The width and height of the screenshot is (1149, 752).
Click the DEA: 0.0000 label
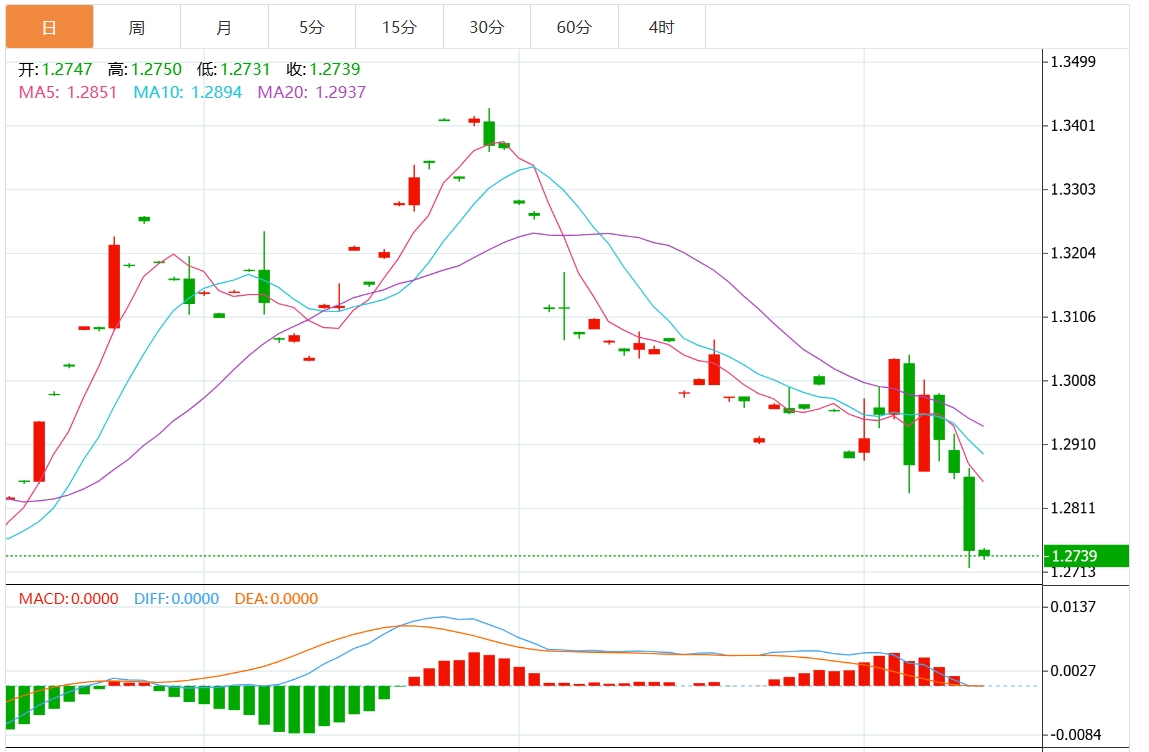coord(276,599)
